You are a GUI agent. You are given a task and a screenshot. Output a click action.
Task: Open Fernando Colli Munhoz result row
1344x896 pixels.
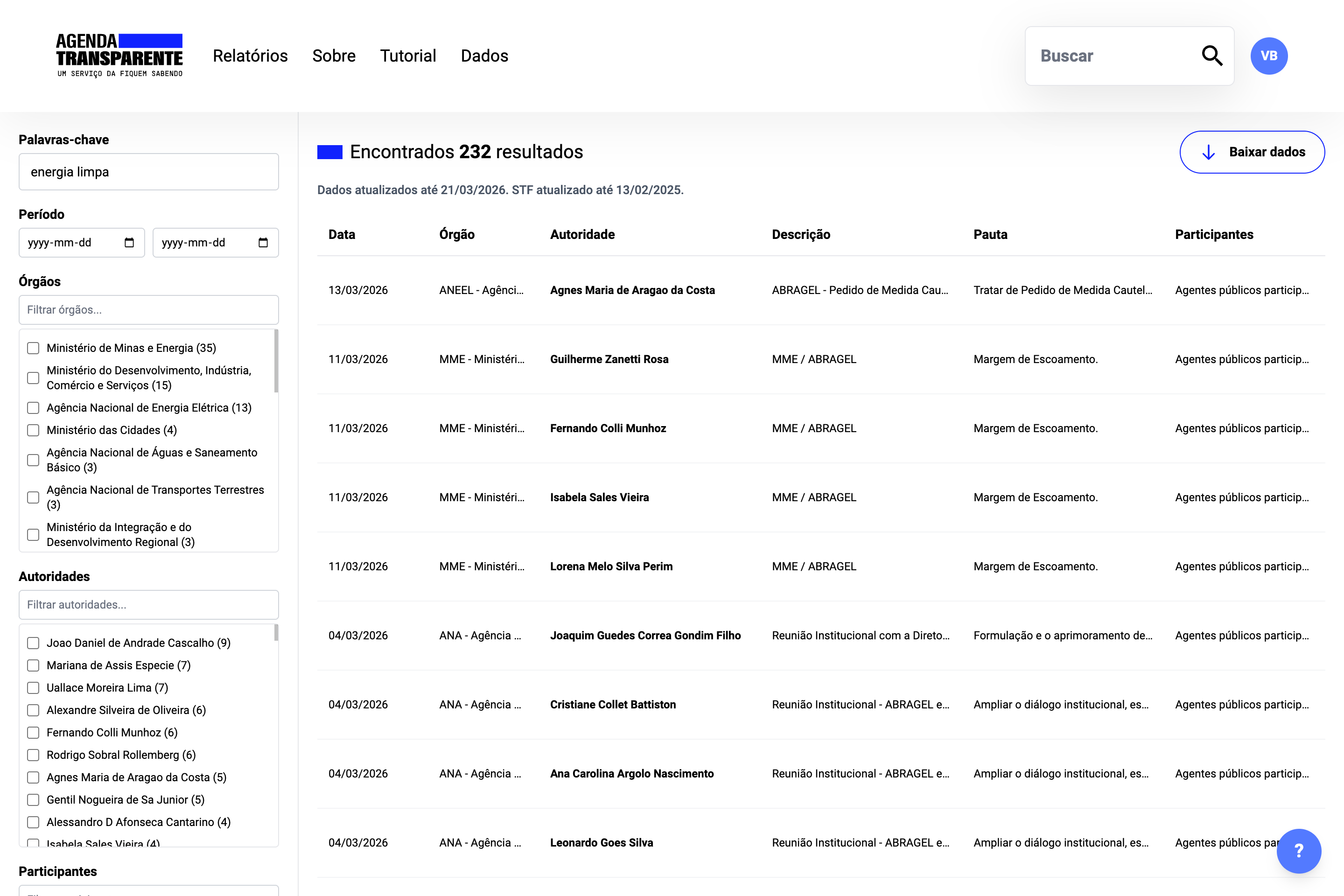pyautogui.click(x=820, y=428)
